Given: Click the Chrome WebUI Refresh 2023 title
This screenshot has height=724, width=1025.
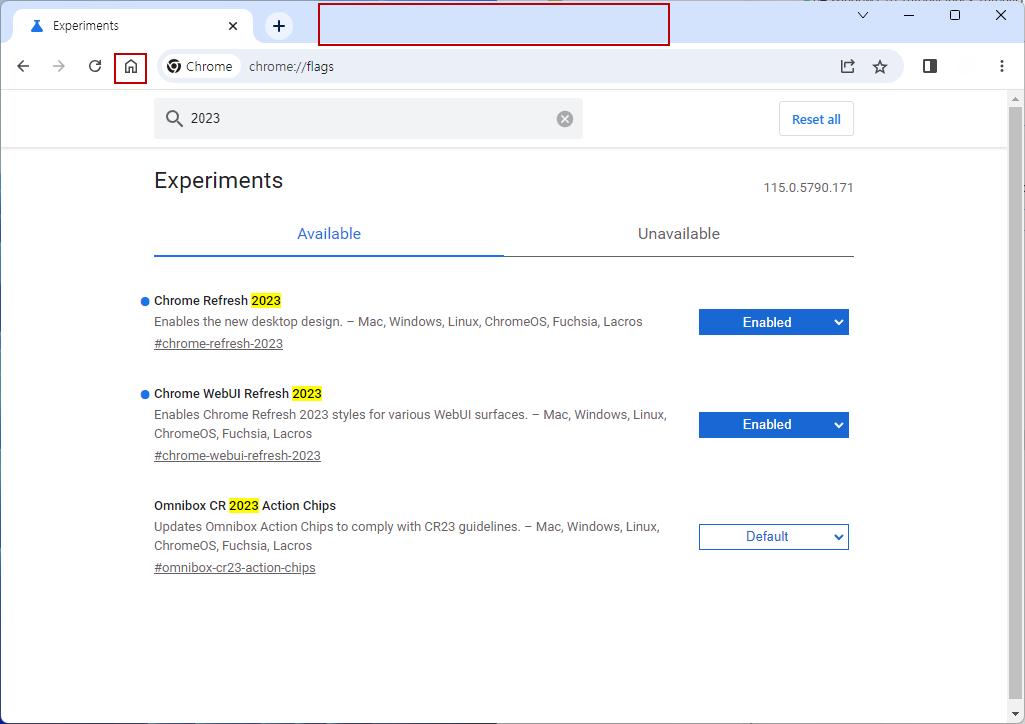Looking at the screenshot, I should pos(238,393).
